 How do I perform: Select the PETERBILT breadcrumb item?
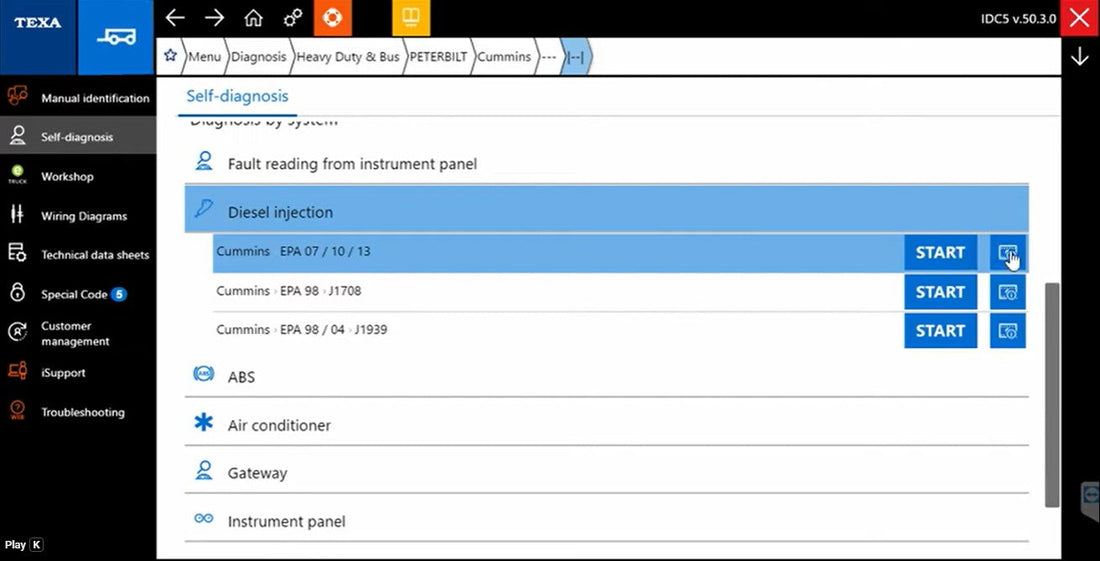pos(437,57)
